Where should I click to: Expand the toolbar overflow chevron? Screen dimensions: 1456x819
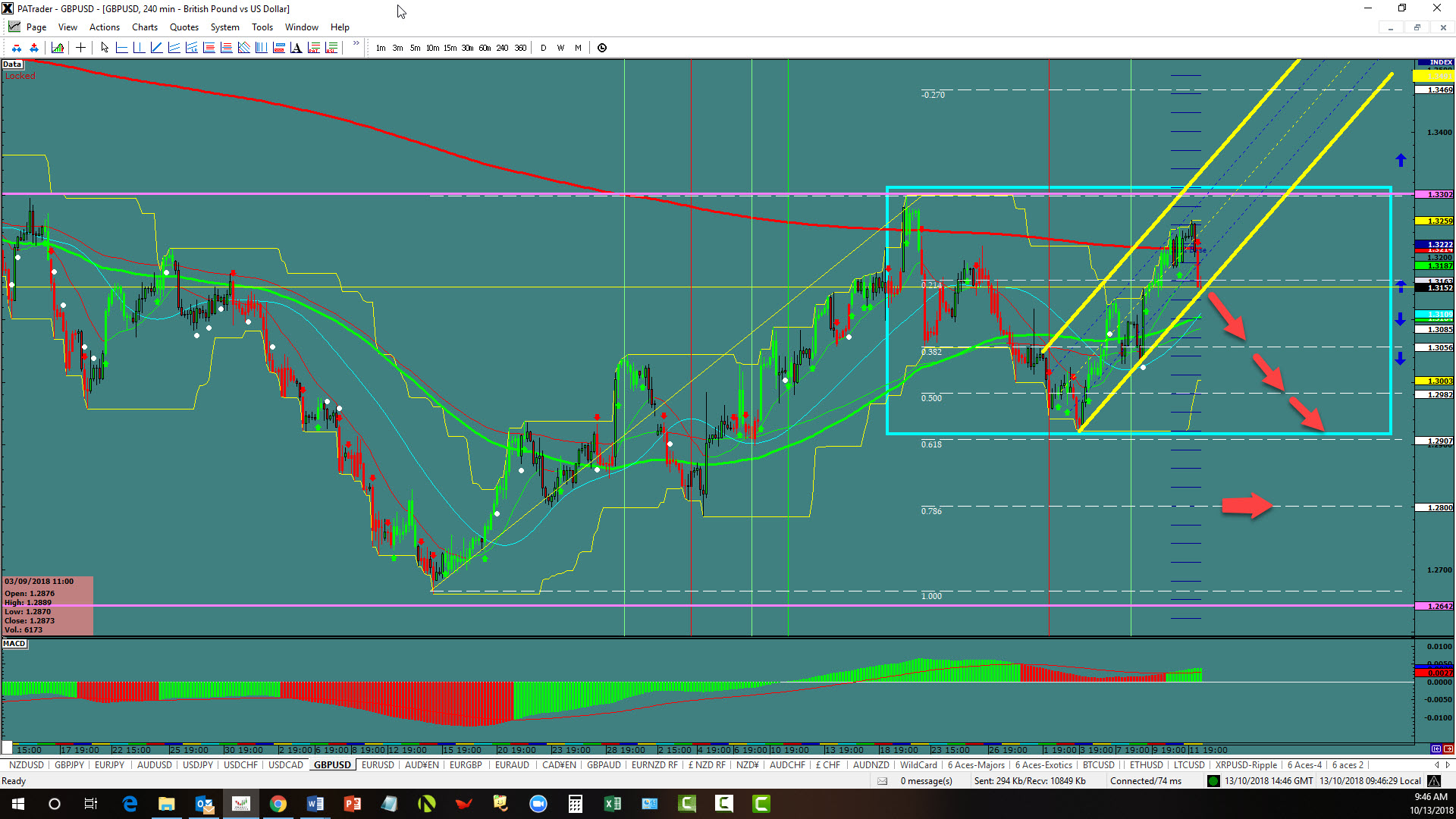point(356,44)
